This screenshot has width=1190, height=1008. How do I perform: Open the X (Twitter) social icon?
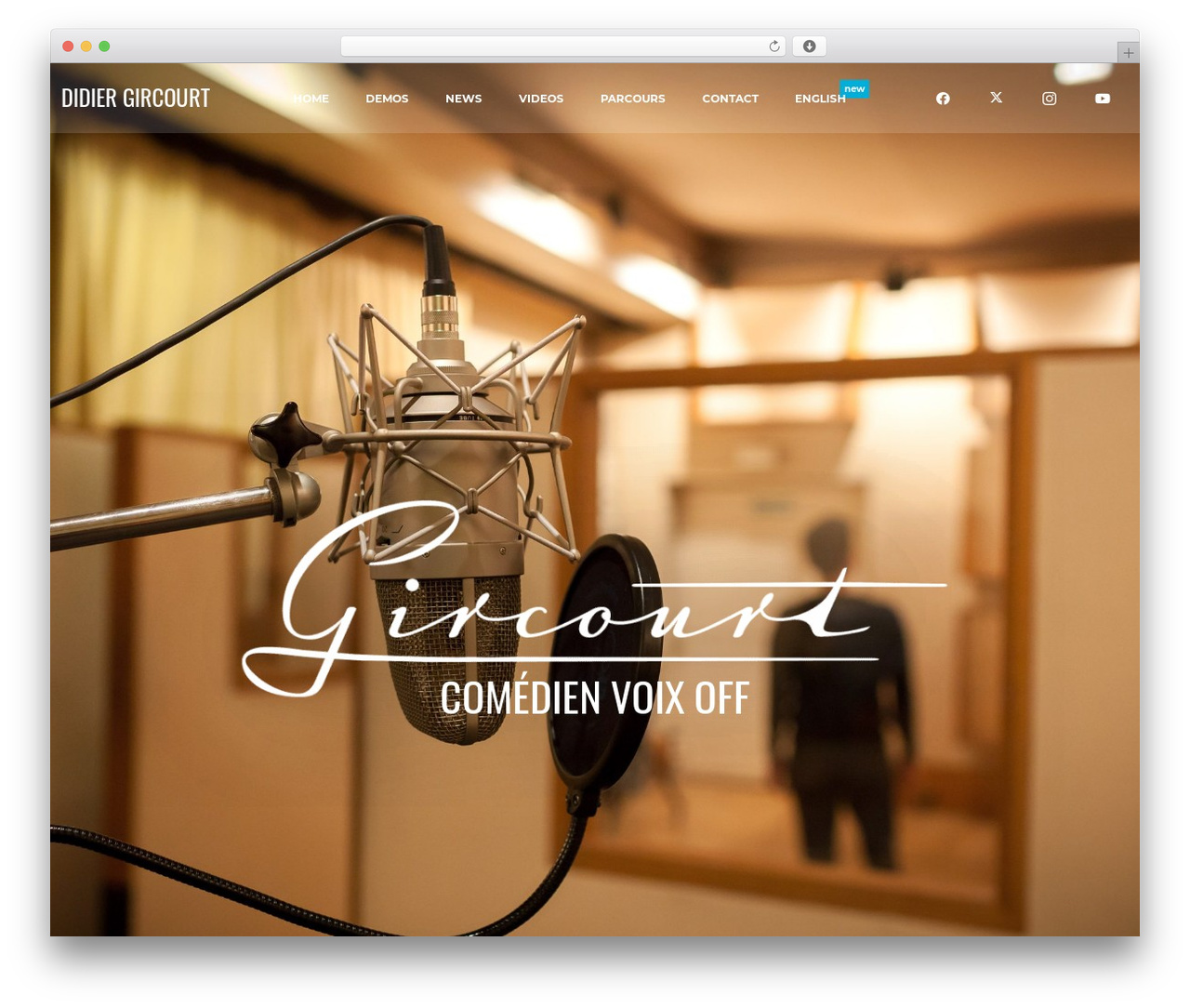996,98
